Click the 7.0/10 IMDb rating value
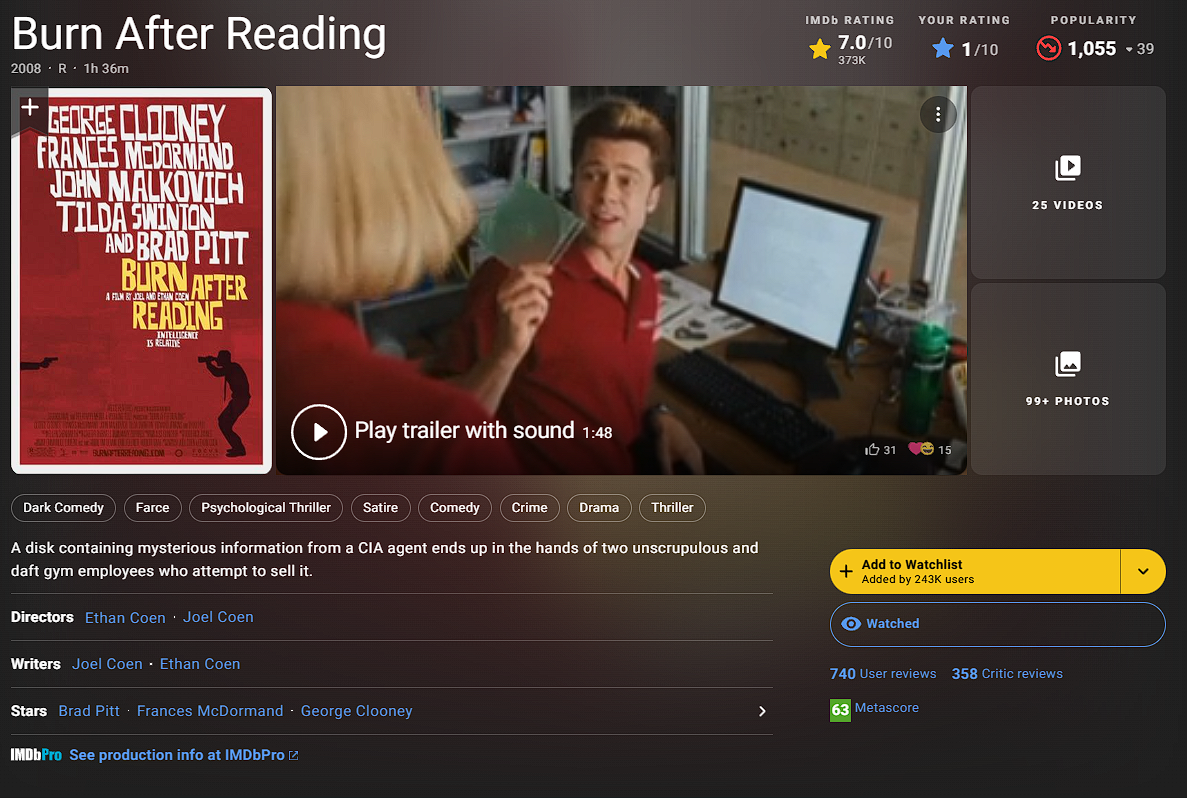Screen dimensions: 1187x798 (865, 42)
